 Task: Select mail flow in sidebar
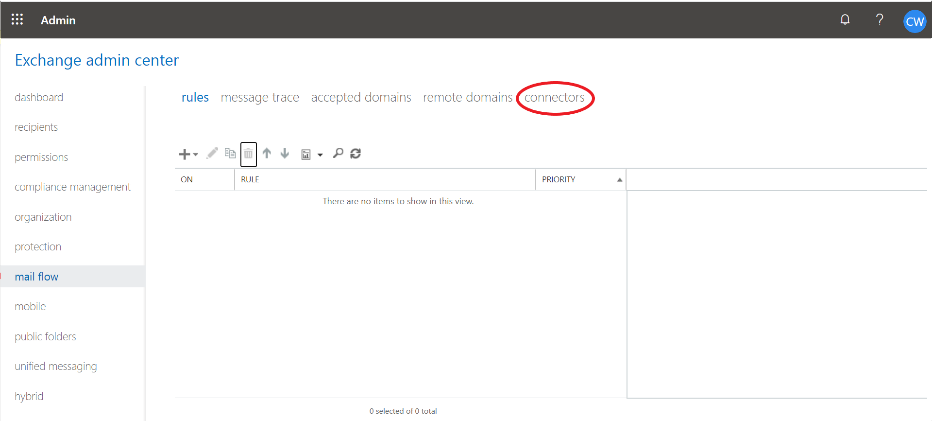click(73, 277)
